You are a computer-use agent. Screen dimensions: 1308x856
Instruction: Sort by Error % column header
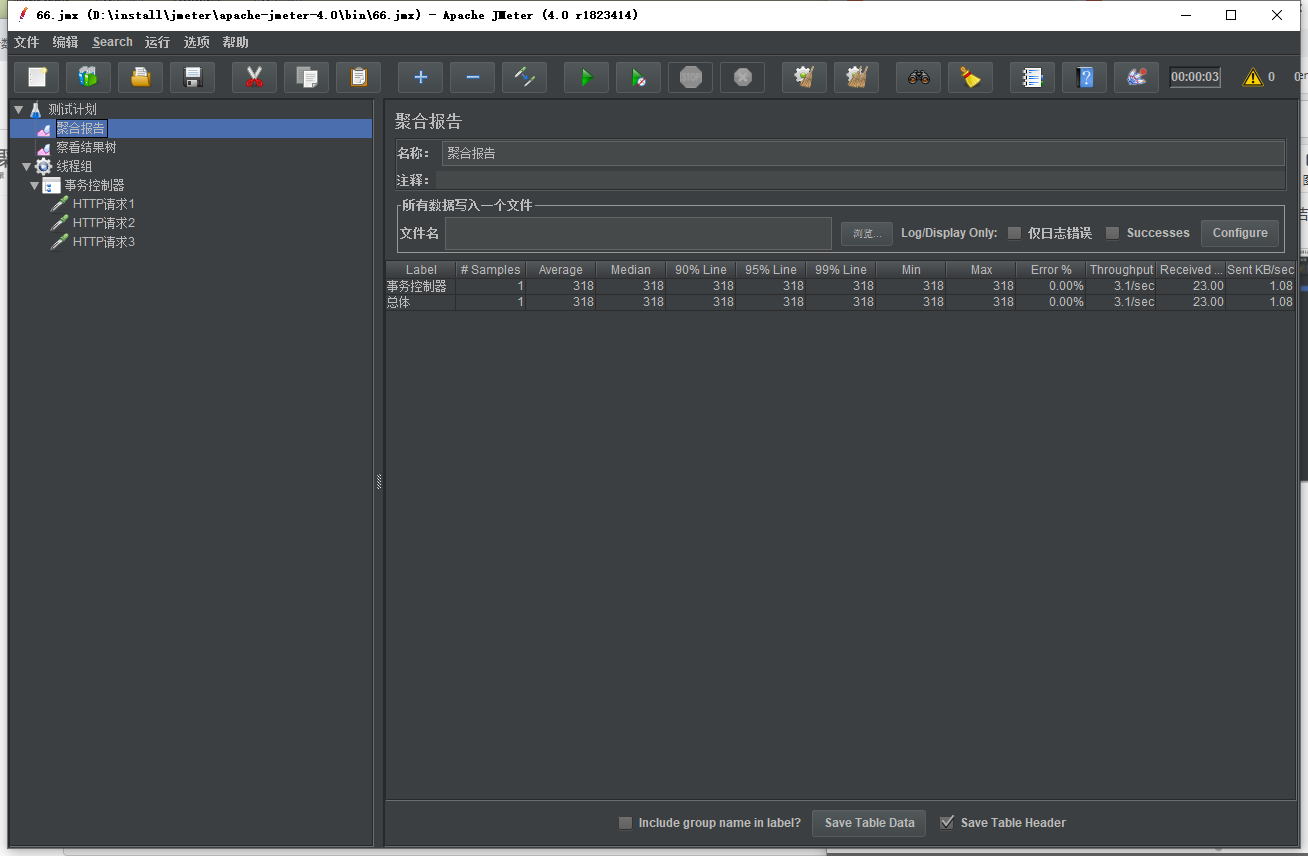pos(1051,270)
